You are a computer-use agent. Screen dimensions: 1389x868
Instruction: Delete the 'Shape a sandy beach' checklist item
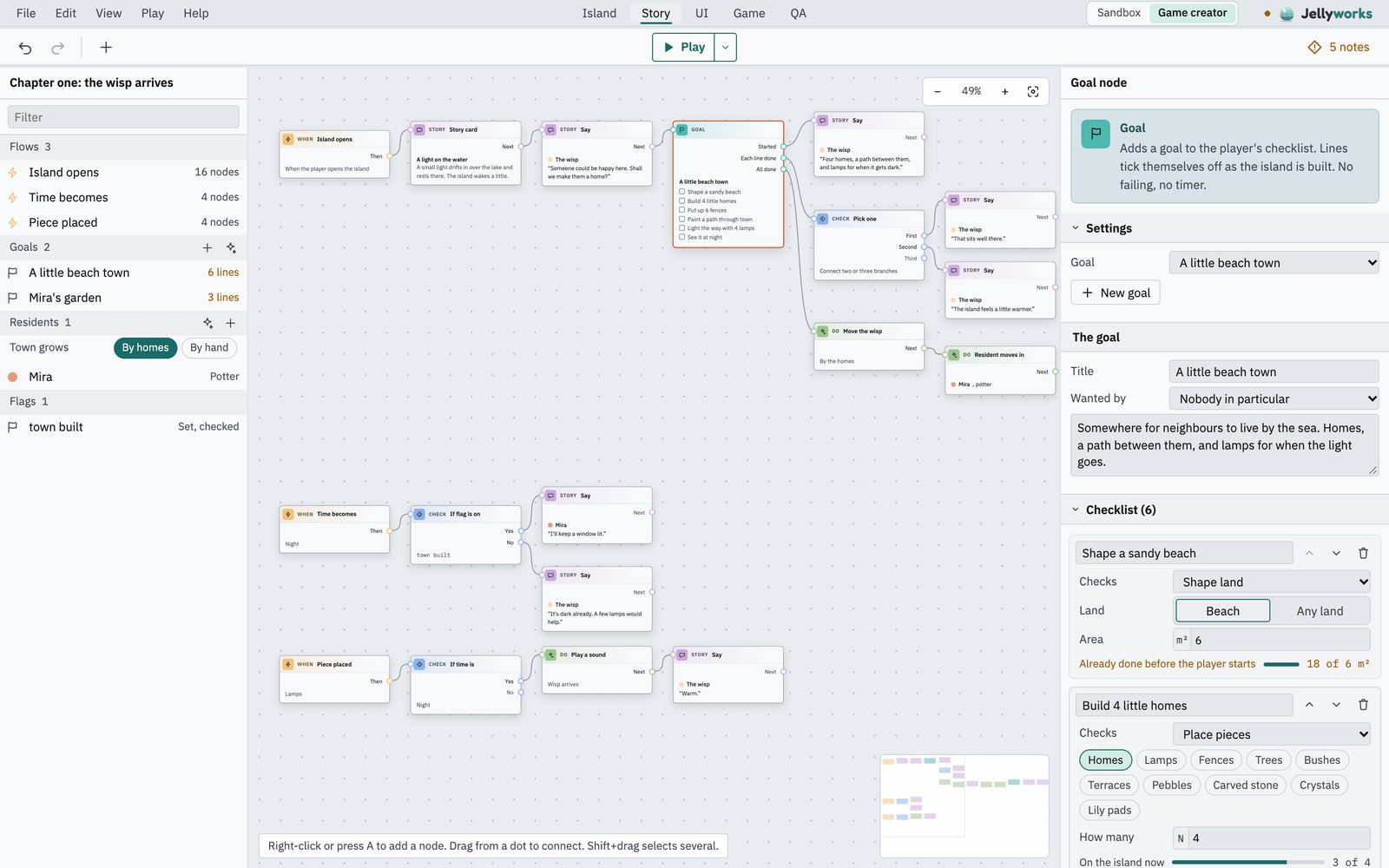[1363, 553]
